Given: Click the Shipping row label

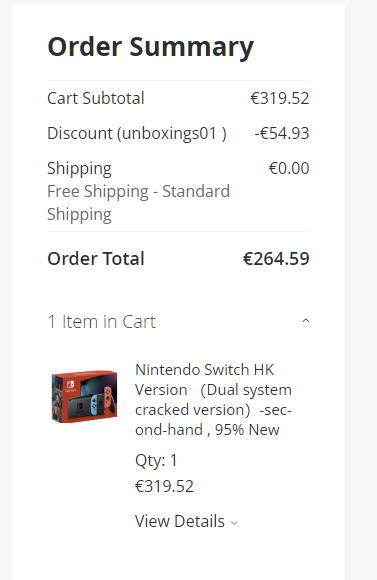Looking at the screenshot, I should [79, 169].
